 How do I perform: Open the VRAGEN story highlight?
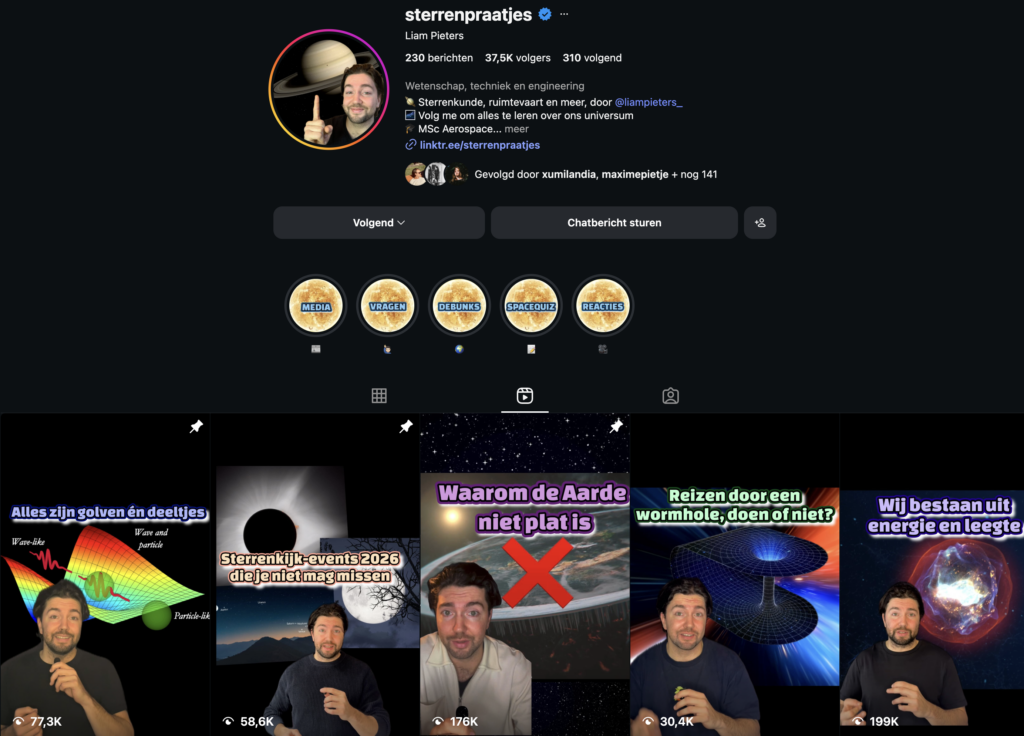tap(388, 306)
